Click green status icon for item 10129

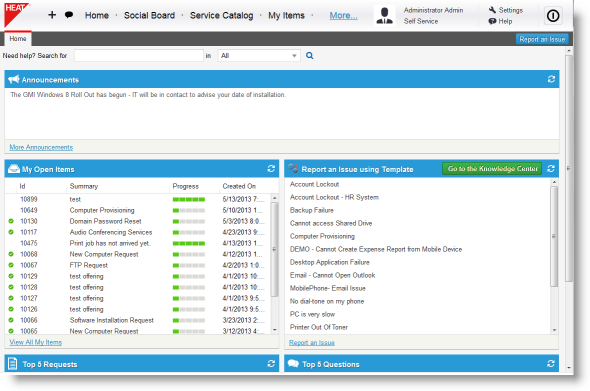(11, 276)
